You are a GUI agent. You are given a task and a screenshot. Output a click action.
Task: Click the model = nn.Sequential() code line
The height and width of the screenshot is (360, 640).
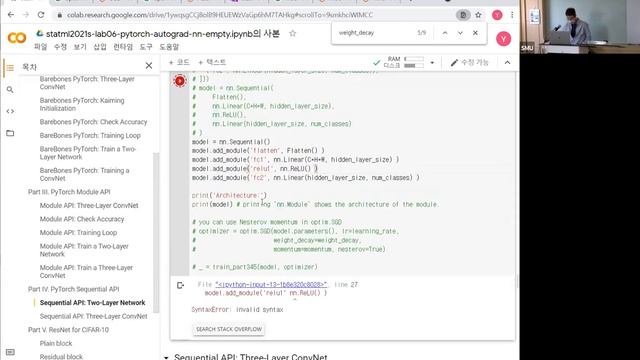tap(231, 142)
